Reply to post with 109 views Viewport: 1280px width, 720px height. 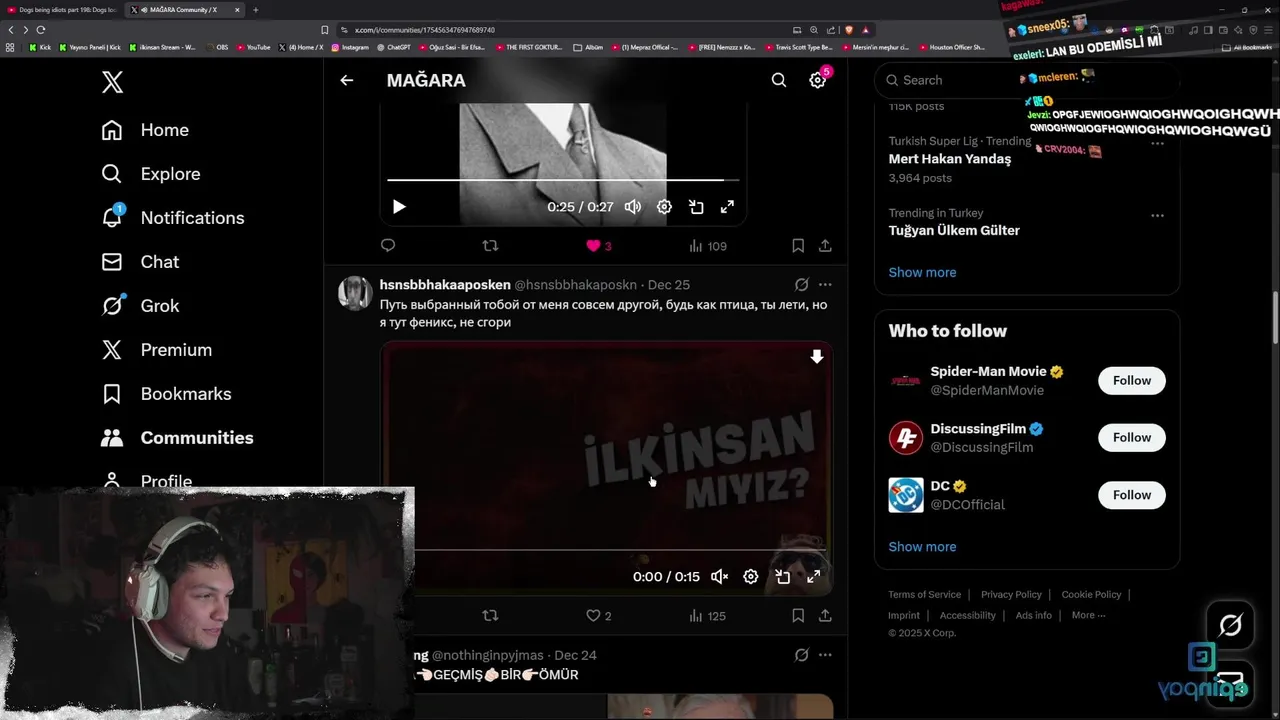point(388,245)
